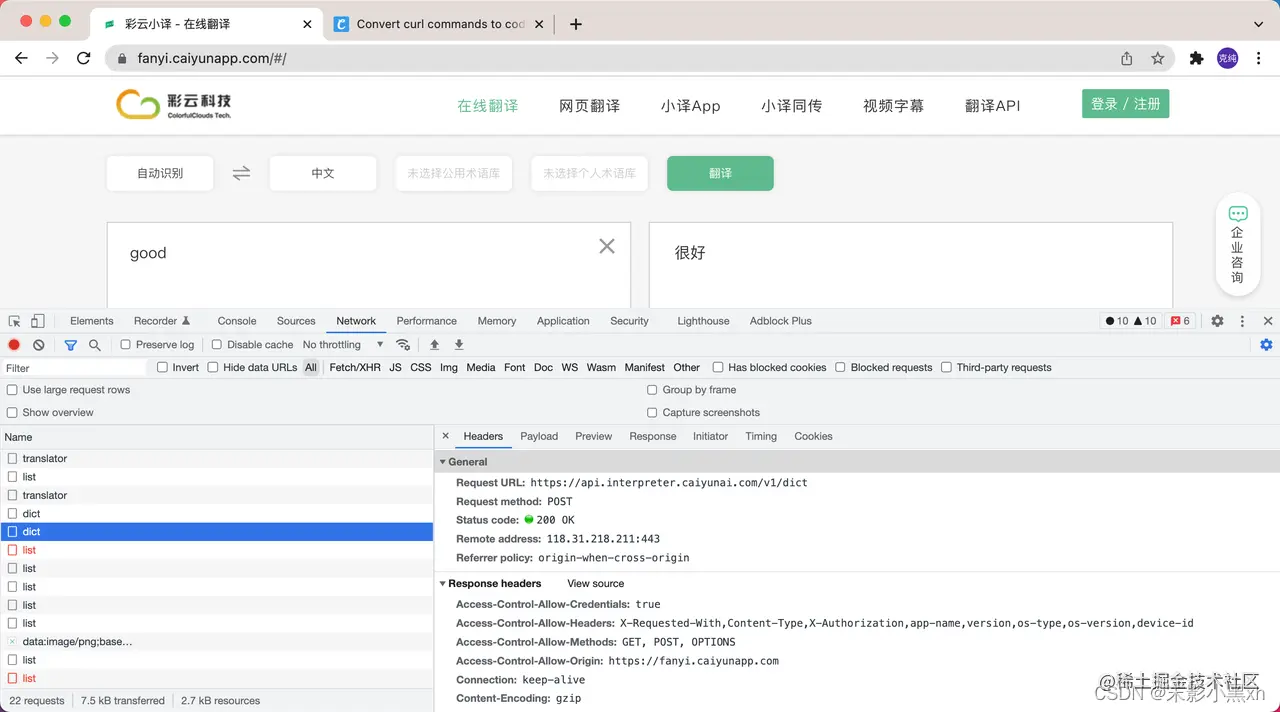
Task: Open the 网页翻译 nav link
Action: tap(589, 105)
